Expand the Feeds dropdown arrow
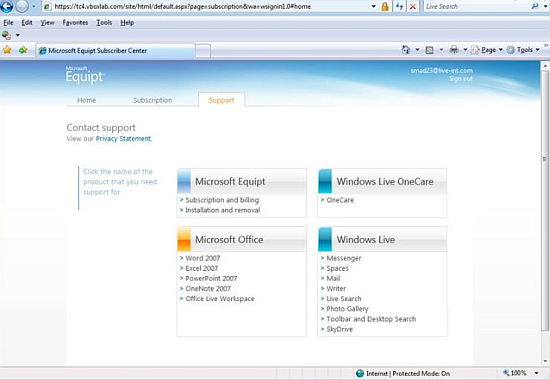The height and width of the screenshot is (380, 550). [x=441, y=50]
